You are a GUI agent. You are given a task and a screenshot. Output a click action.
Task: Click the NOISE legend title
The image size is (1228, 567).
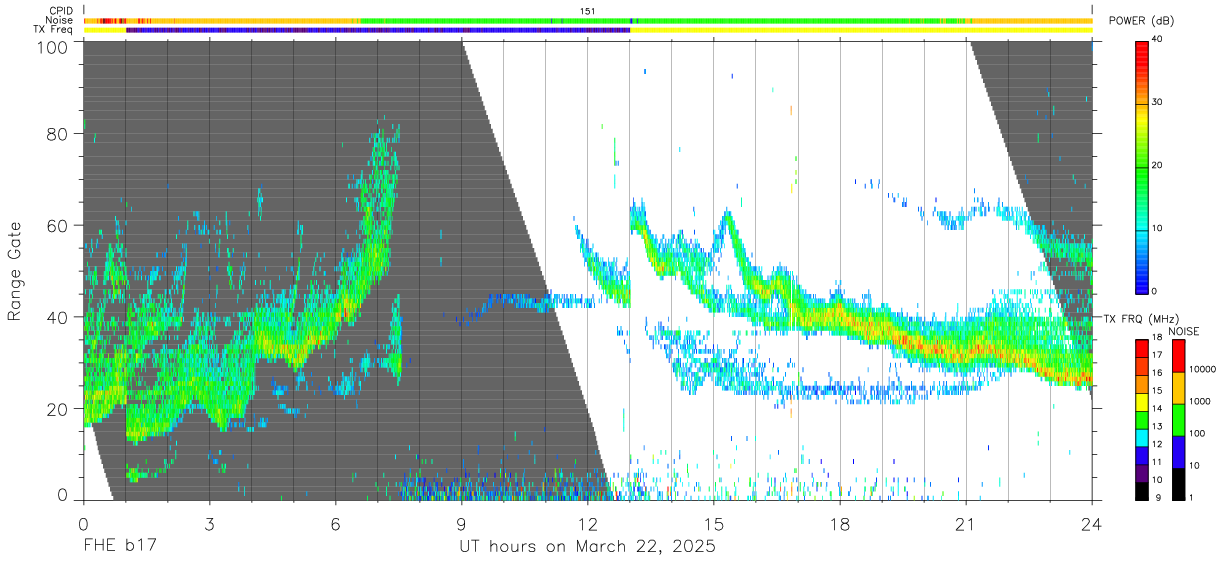click(1184, 331)
